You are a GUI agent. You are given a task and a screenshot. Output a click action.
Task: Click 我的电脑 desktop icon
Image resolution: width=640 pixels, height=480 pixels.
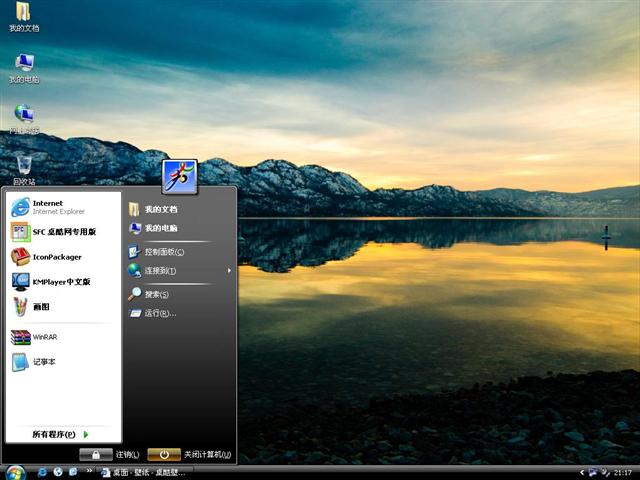tap(24, 65)
